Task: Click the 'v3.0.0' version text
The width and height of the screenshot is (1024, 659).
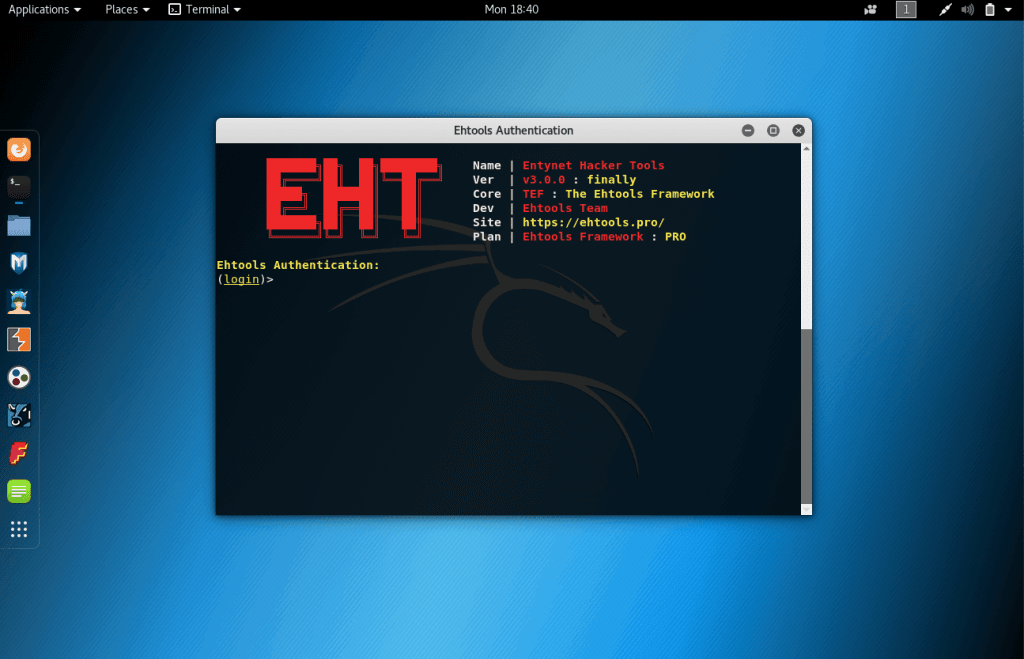Action: click(543, 180)
